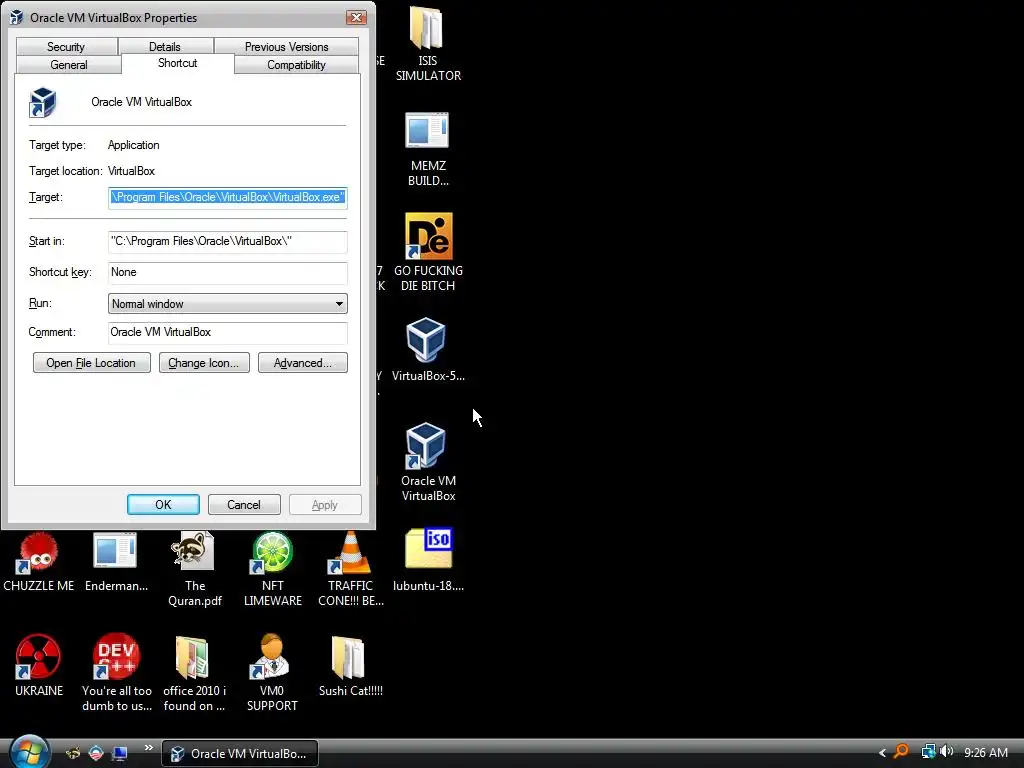Click the Target location value VirtualBox
This screenshot has width=1024, height=768.
click(x=131, y=171)
